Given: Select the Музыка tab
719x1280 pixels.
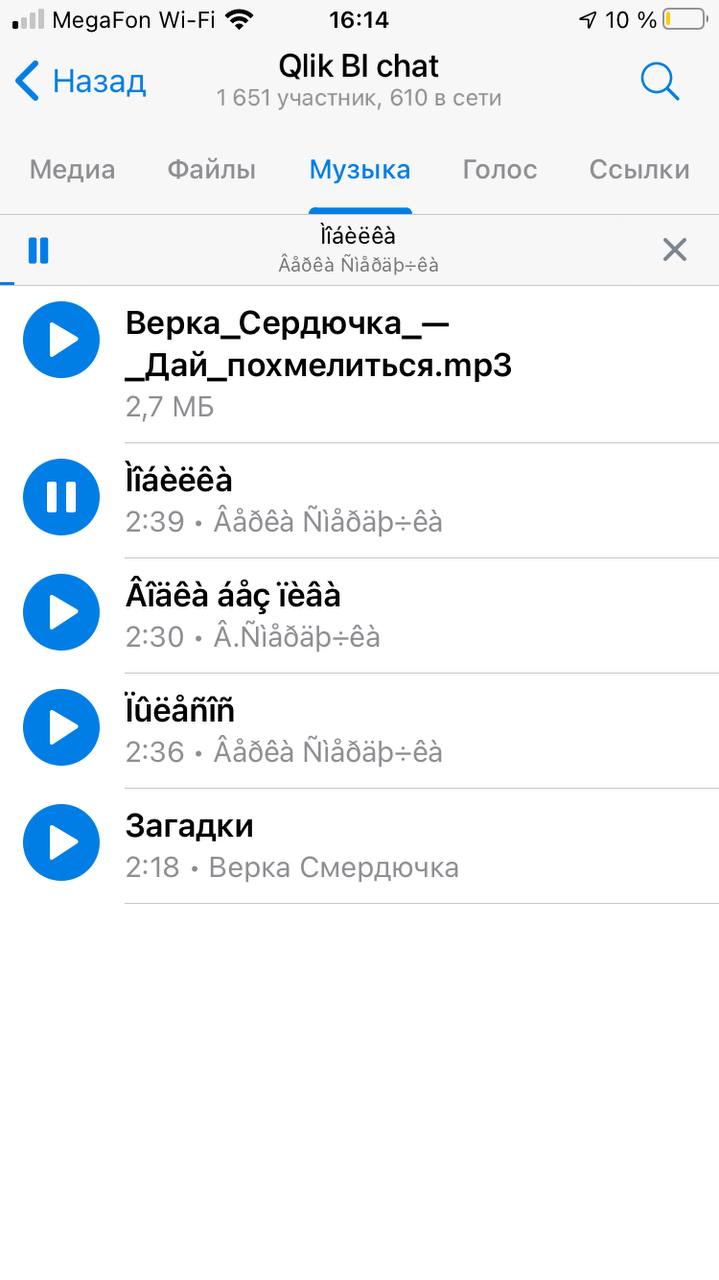Looking at the screenshot, I should click(x=360, y=170).
